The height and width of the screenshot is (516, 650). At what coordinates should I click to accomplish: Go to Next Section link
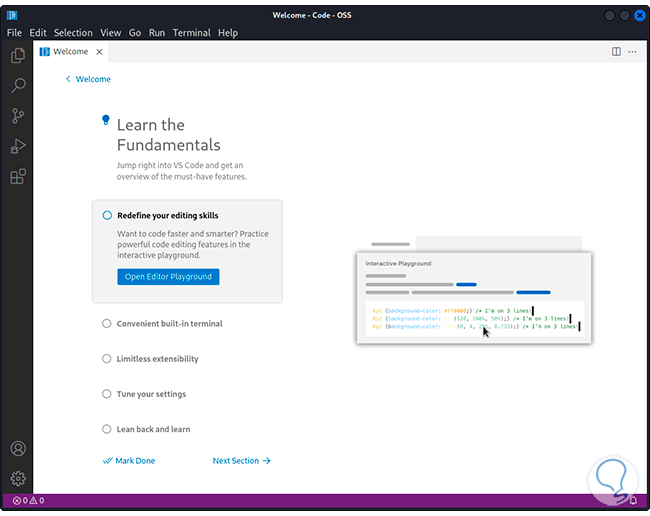click(241, 461)
